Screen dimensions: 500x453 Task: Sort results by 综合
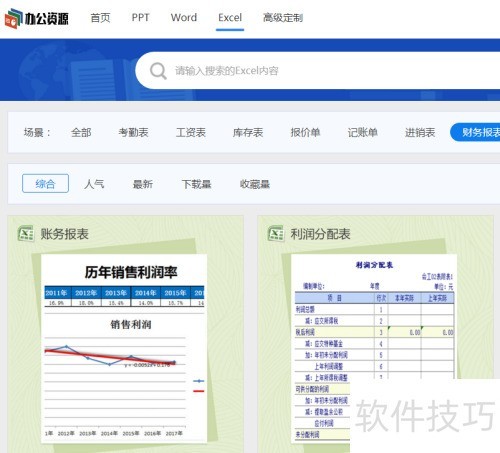click(x=45, y=183)
